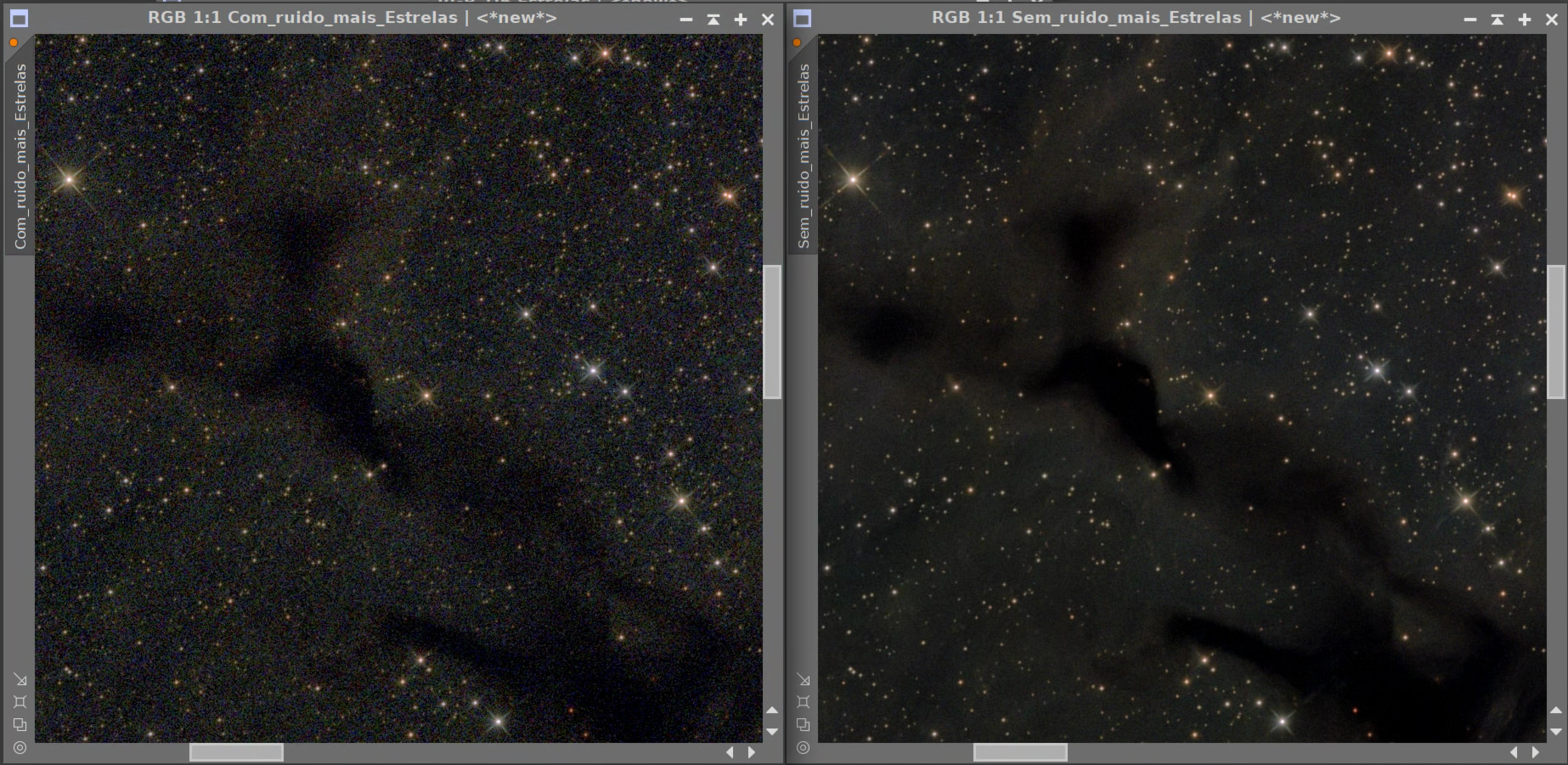The width and height of the screenshot is (1568, 765).
Task: Click the vertical scrollbar thumb in Com_ruido window
Action: tap(772, 332)
